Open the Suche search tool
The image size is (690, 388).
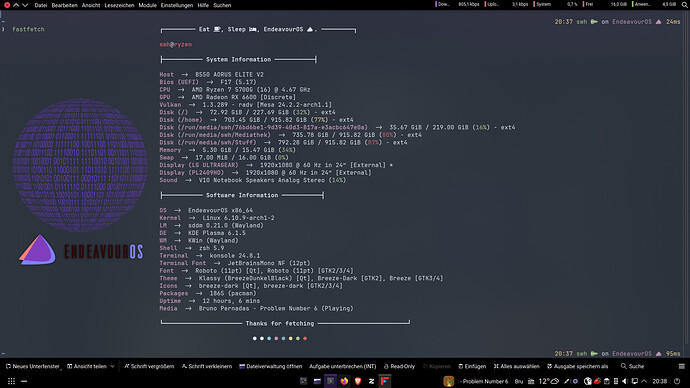click(632, 366)
